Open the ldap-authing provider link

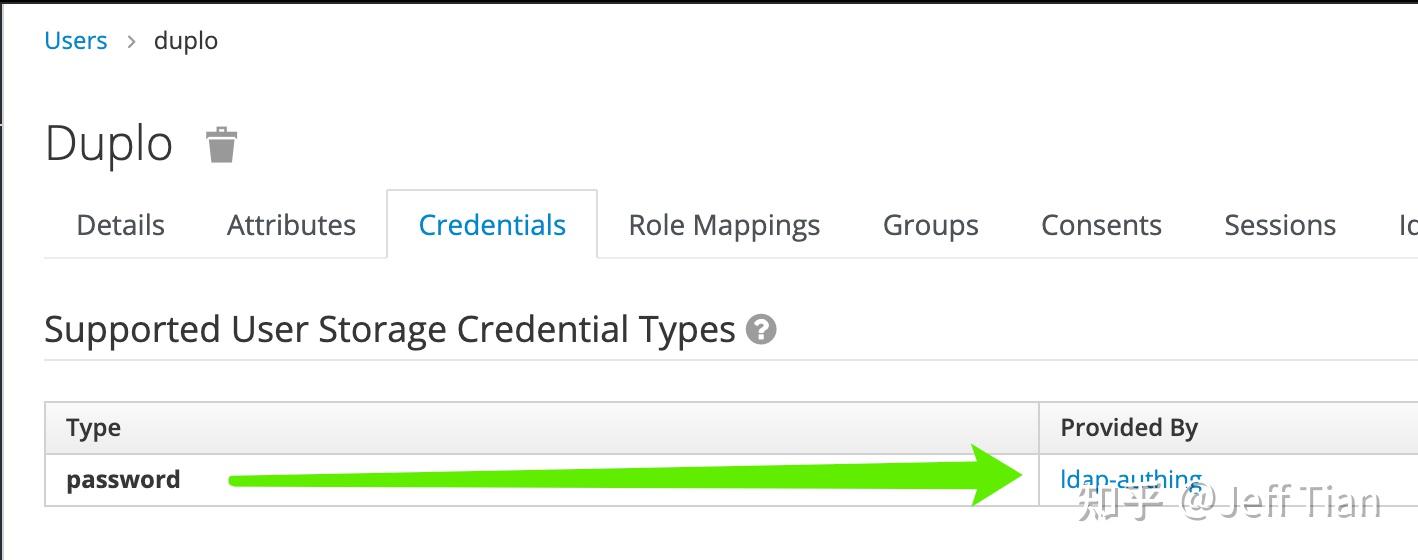click(x=1130, y=480)
